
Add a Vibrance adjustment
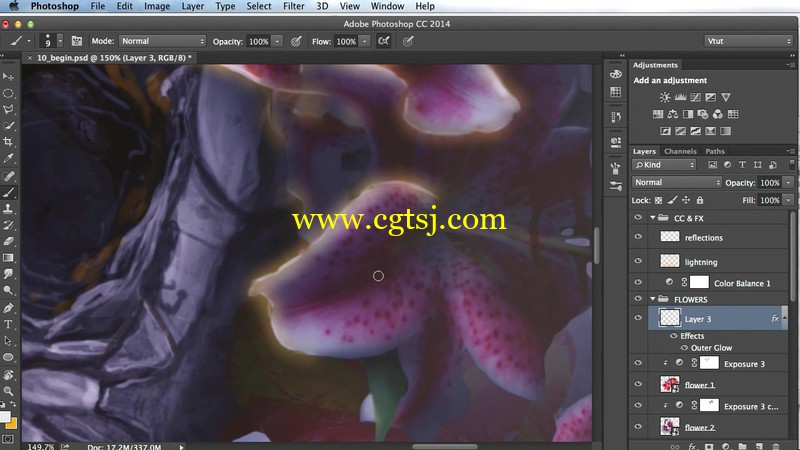726,97
